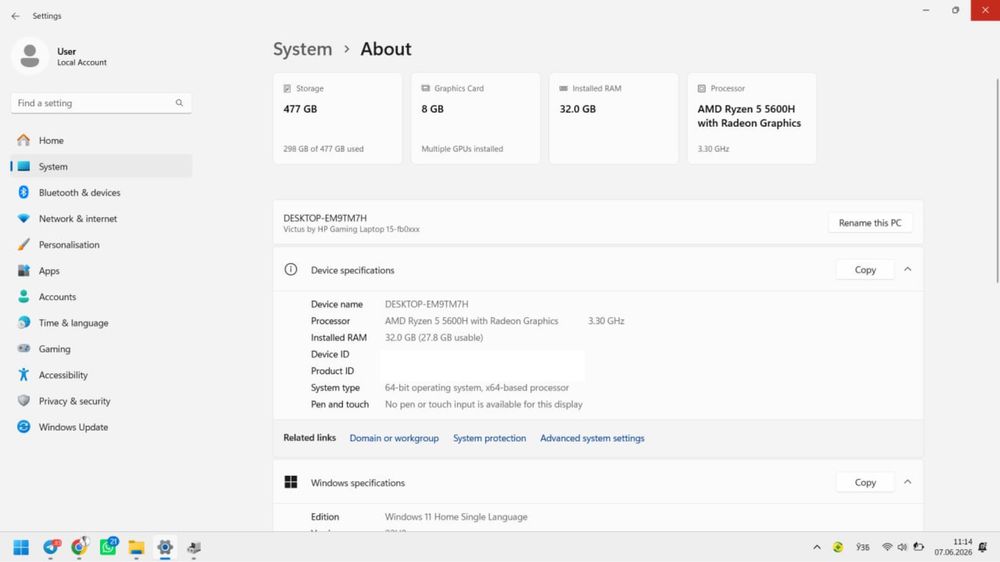Click the Wi-Fi tray icon
Image resolution: width=1000 pixels, height=562 pixels.
pyautogui.click(x=886, y=547)
